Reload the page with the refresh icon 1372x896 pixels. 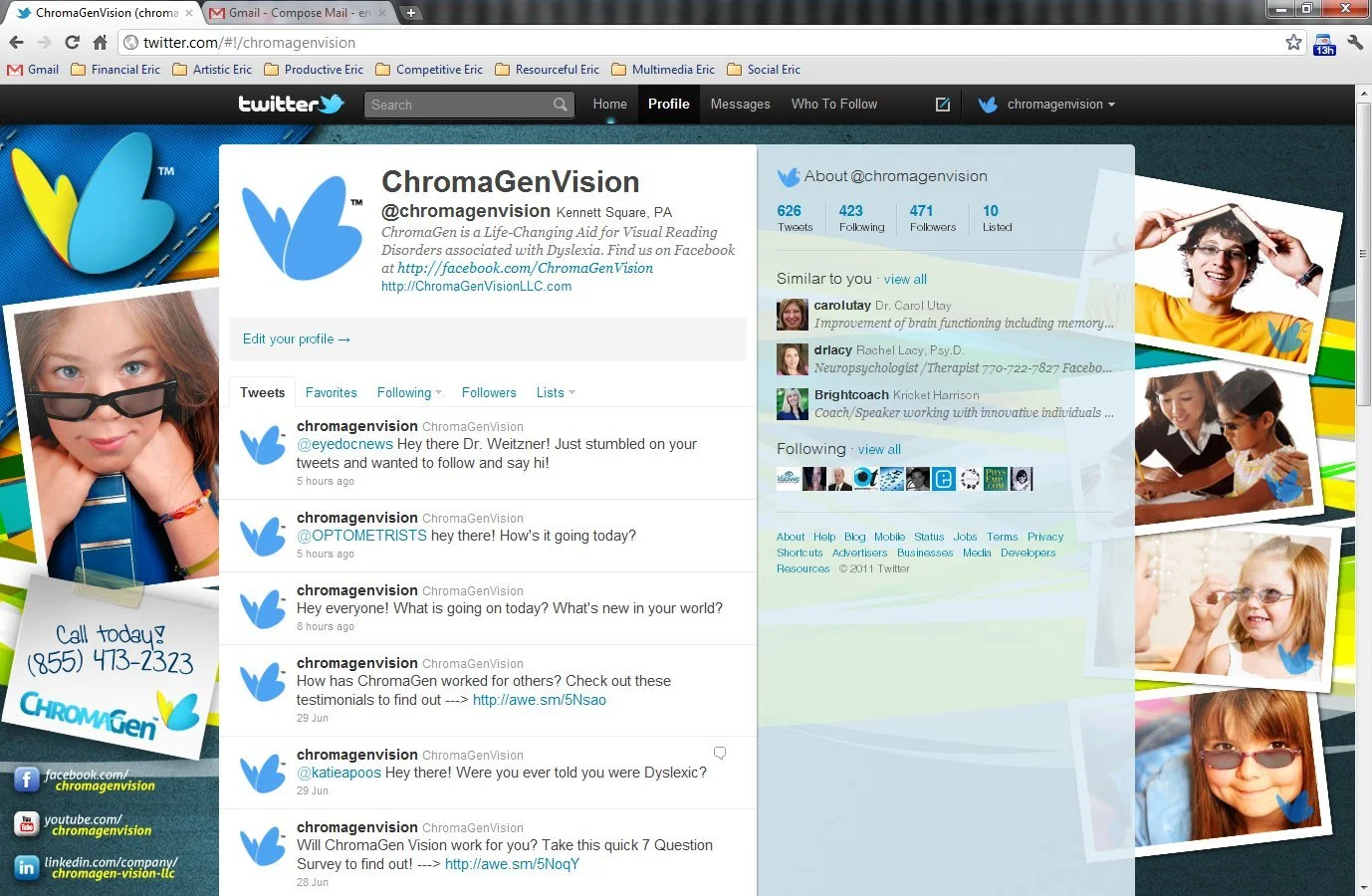pyautogui.click(x=72, y=42)
